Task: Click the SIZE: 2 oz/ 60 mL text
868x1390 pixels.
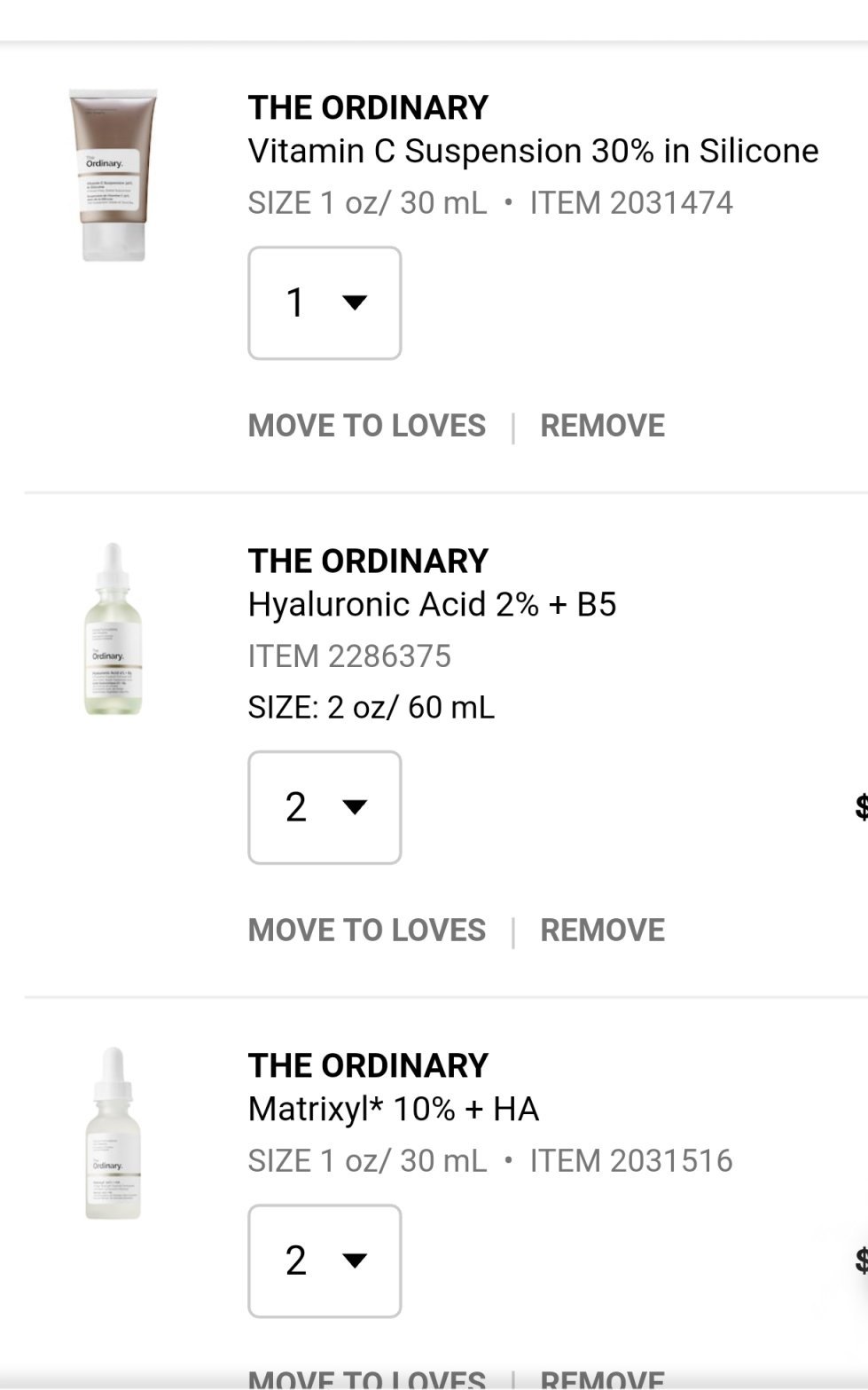Action: (x=371, y=708)
